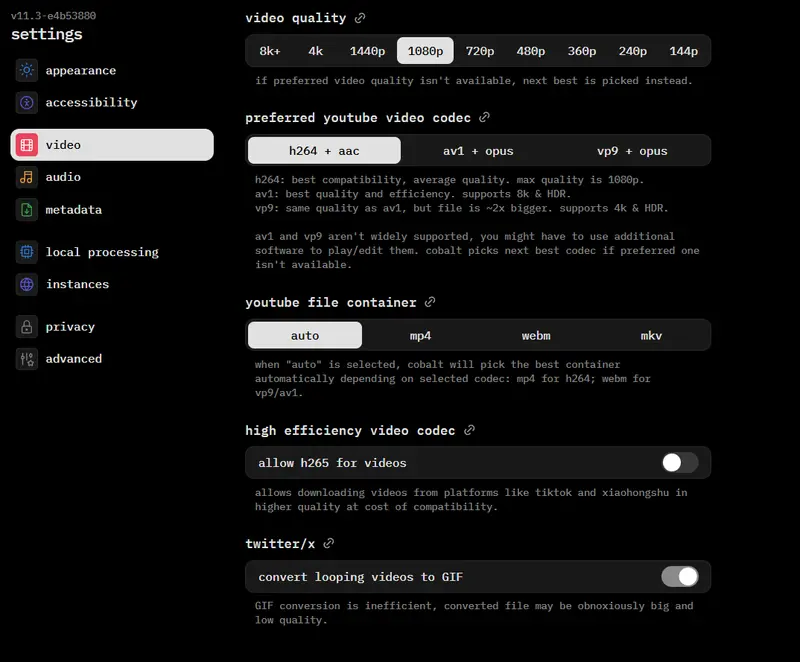Screen dimensions: 800x662
Task: Click the accessibility icon in sidebar
Action: pyautogui.click(x=27, y=103)
